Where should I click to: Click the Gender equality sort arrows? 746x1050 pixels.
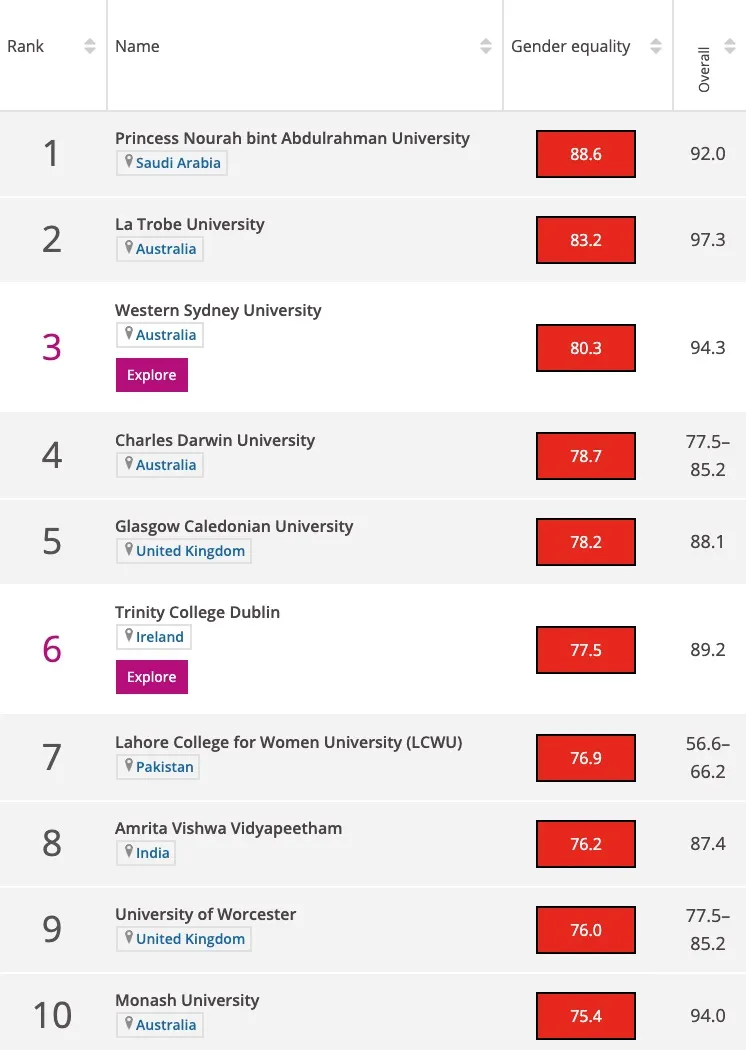656,46
